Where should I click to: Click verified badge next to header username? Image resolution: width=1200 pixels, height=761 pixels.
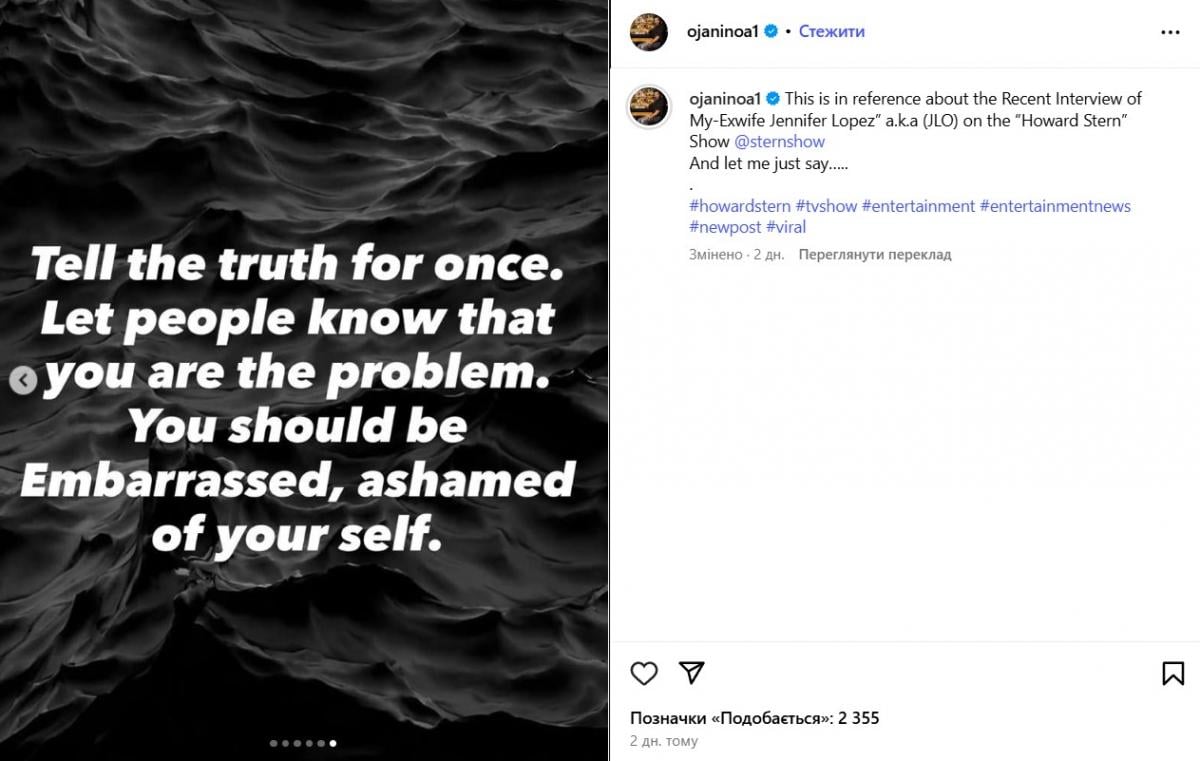click(771, 32)
